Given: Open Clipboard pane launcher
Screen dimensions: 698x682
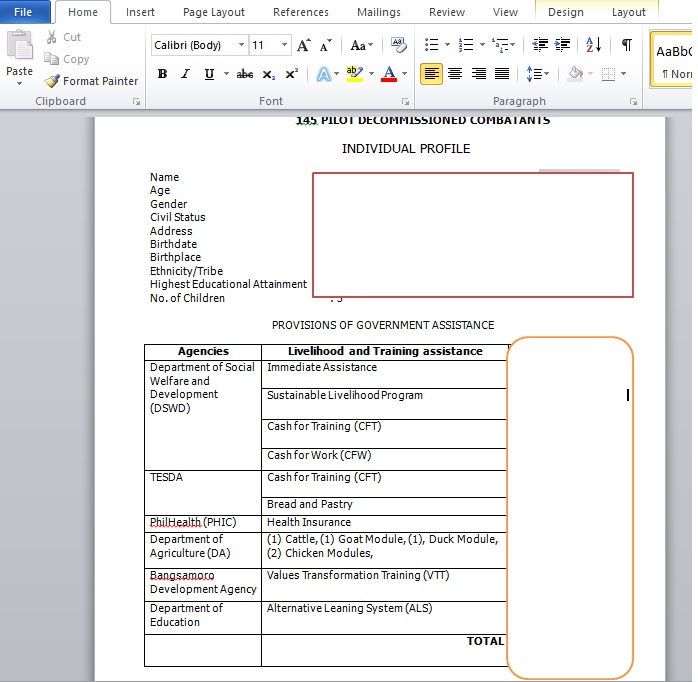Looking at the screenshot, I should pos(136,102).
